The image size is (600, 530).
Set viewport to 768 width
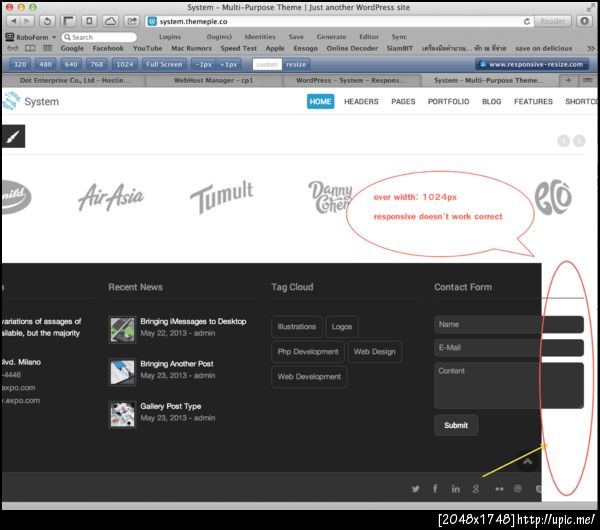click(x=97, y=64)
